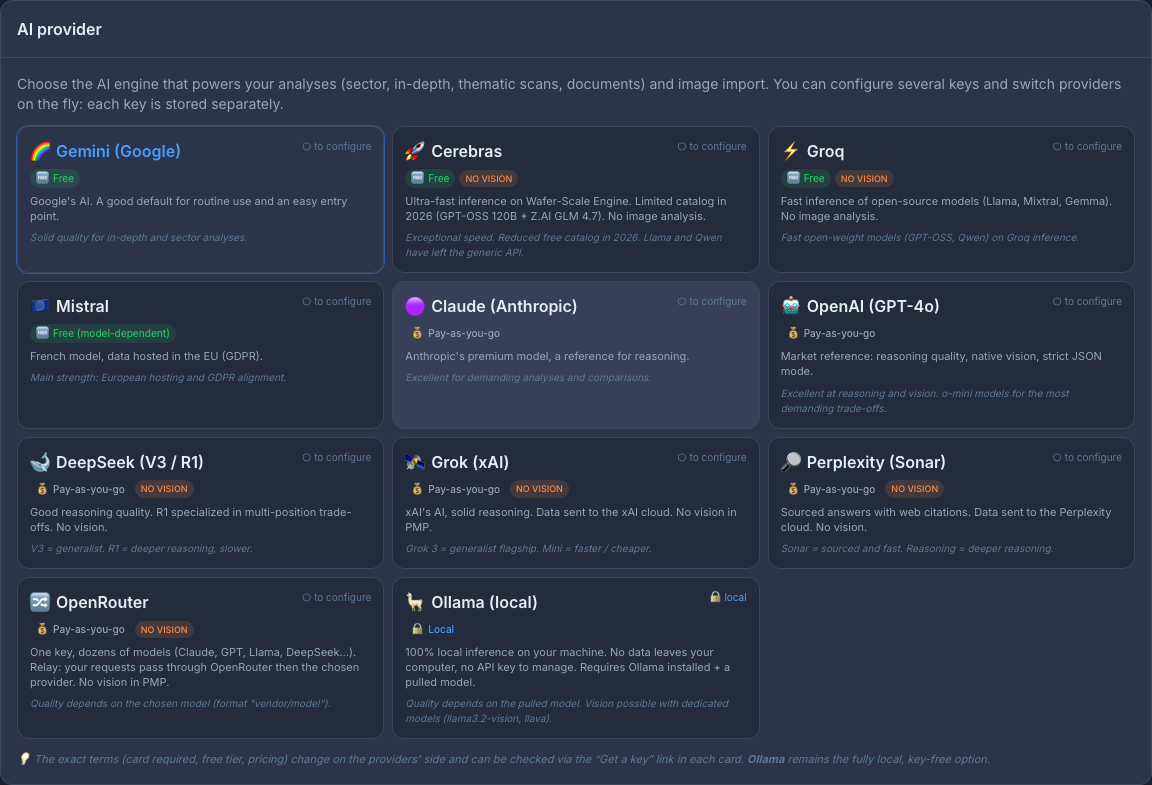Click Gemini's 'to configure' status
1152x785 pixels.
pyautogui.click(x=336, y=146)
